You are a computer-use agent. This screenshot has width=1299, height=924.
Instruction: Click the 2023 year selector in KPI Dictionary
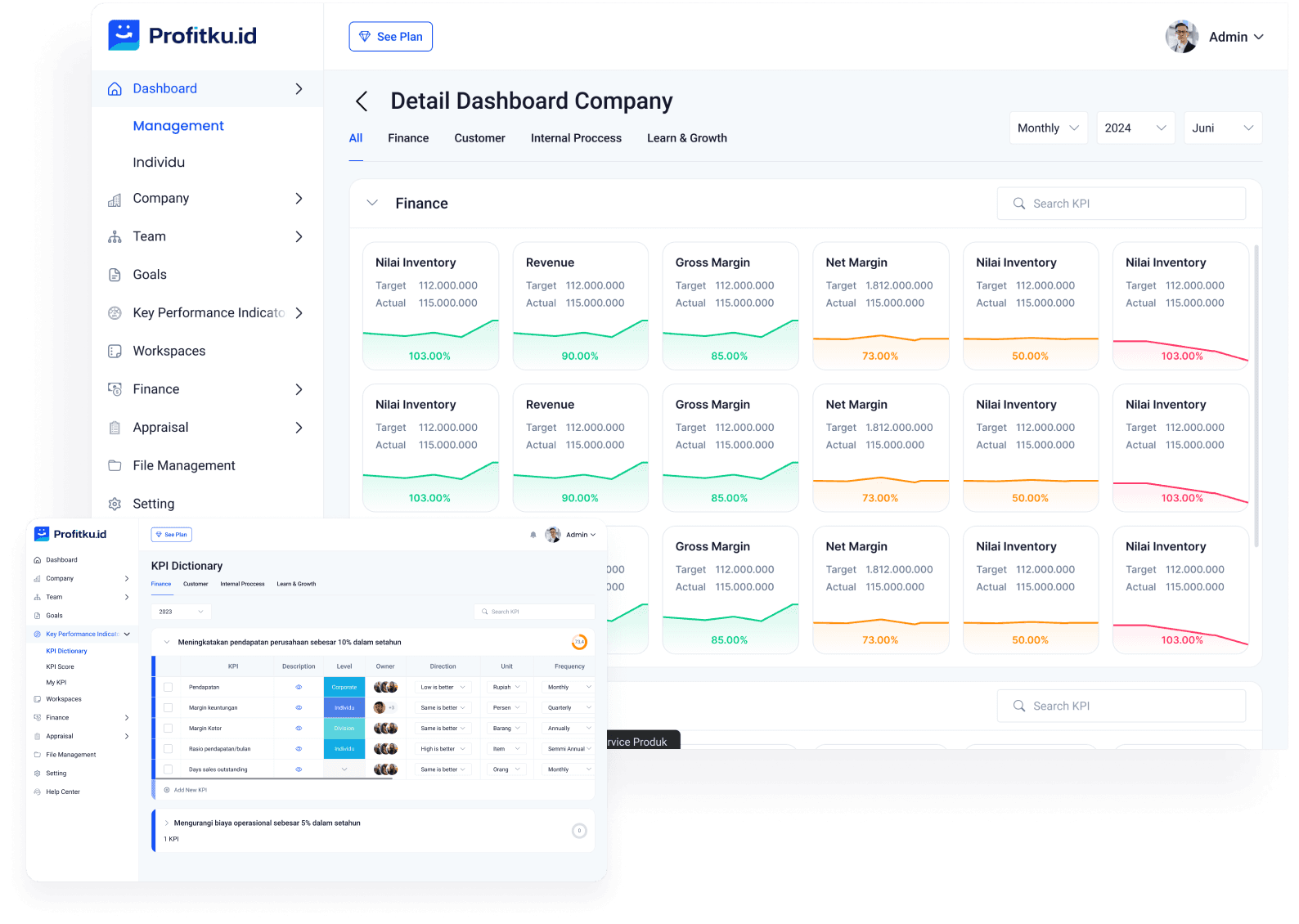click(x=181, y=612)
